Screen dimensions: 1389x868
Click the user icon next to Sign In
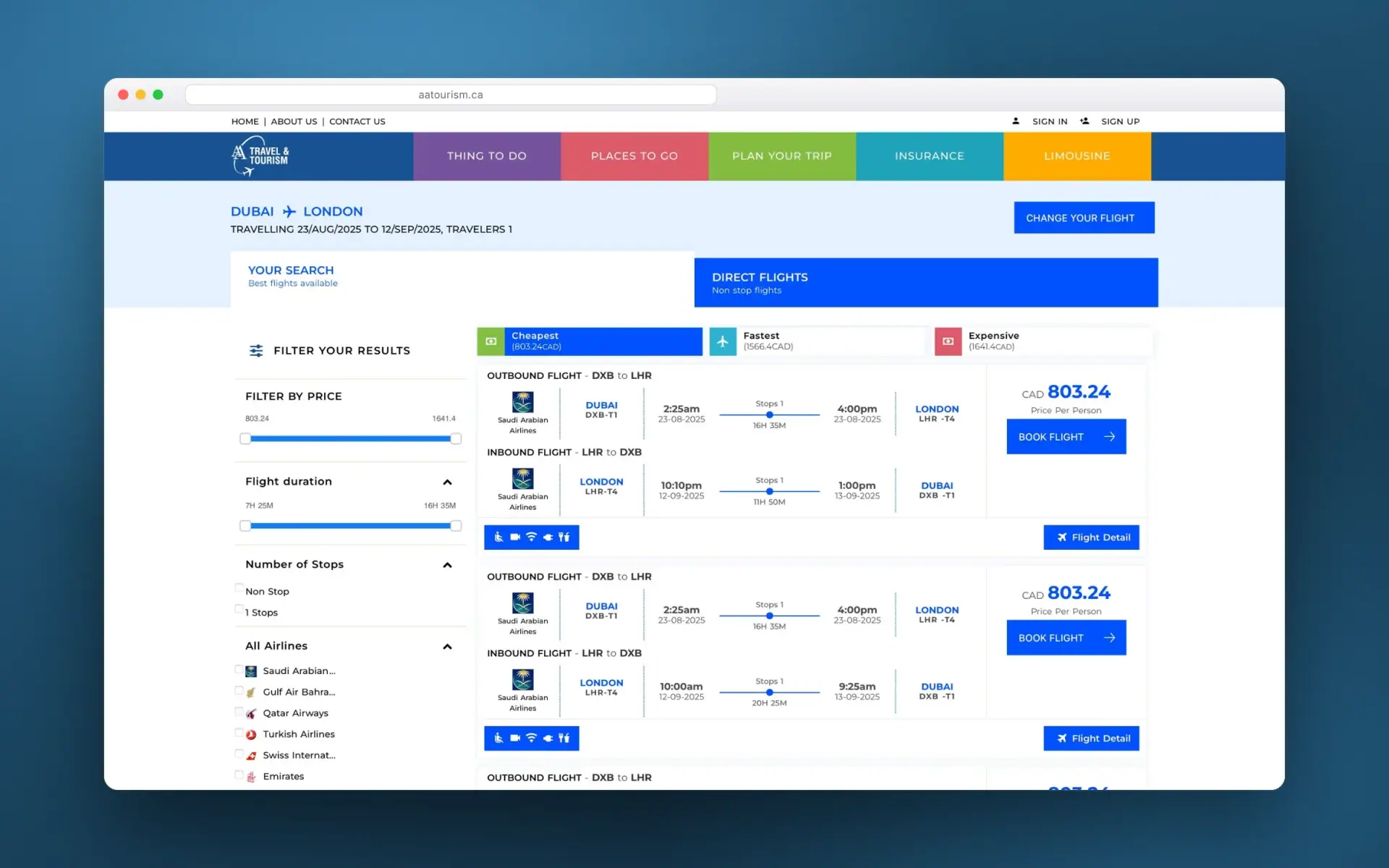tap(1016, 121)
